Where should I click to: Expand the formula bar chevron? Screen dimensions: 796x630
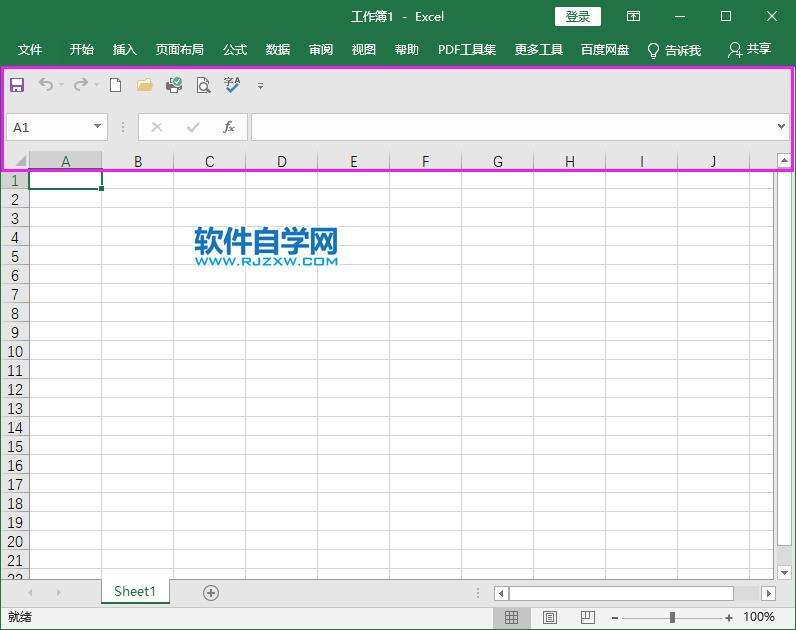click(781, 126)
